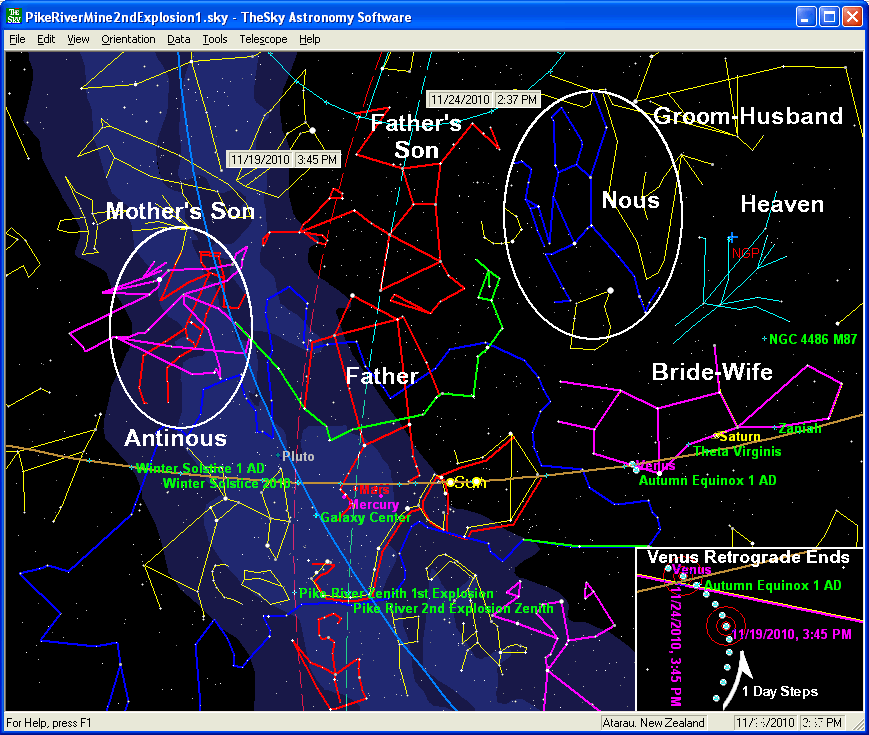869x735 pixels.
Task: Open the Orientation menu
Action: 128,39
